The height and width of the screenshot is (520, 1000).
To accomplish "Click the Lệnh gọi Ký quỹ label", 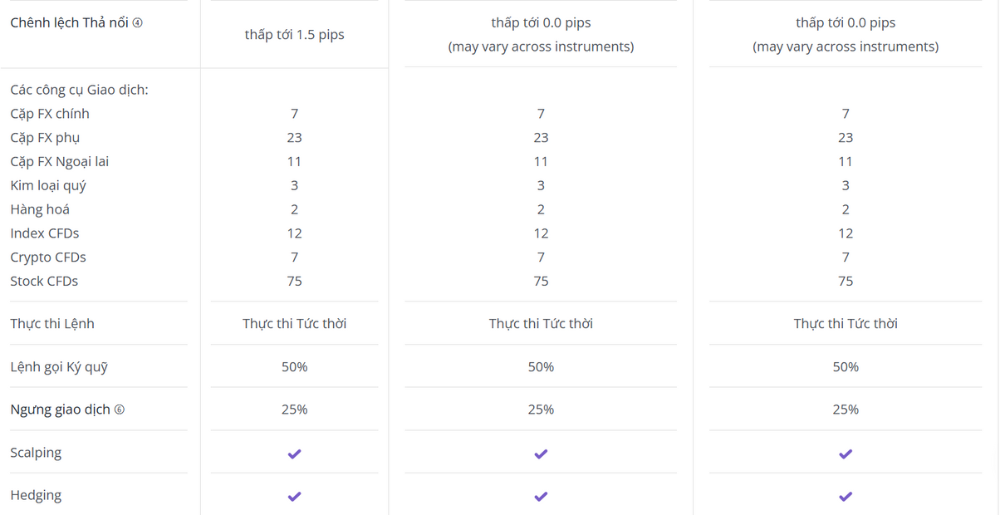I will pyautogui.click(x=58, y=367).
